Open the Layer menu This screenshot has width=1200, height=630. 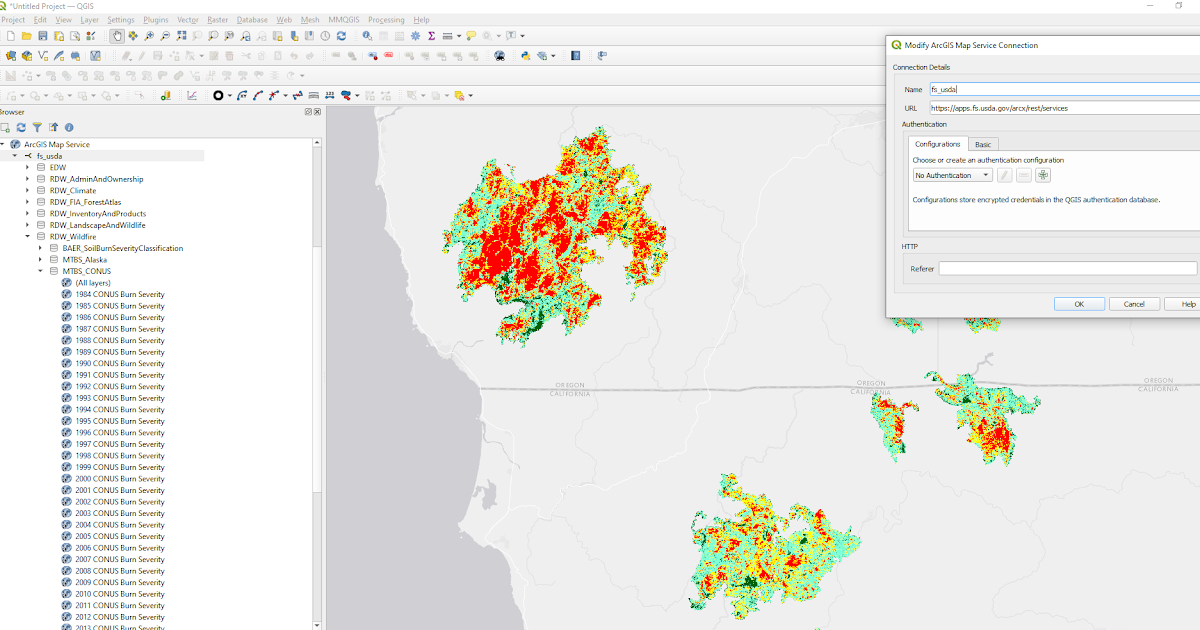pos(89,20)
